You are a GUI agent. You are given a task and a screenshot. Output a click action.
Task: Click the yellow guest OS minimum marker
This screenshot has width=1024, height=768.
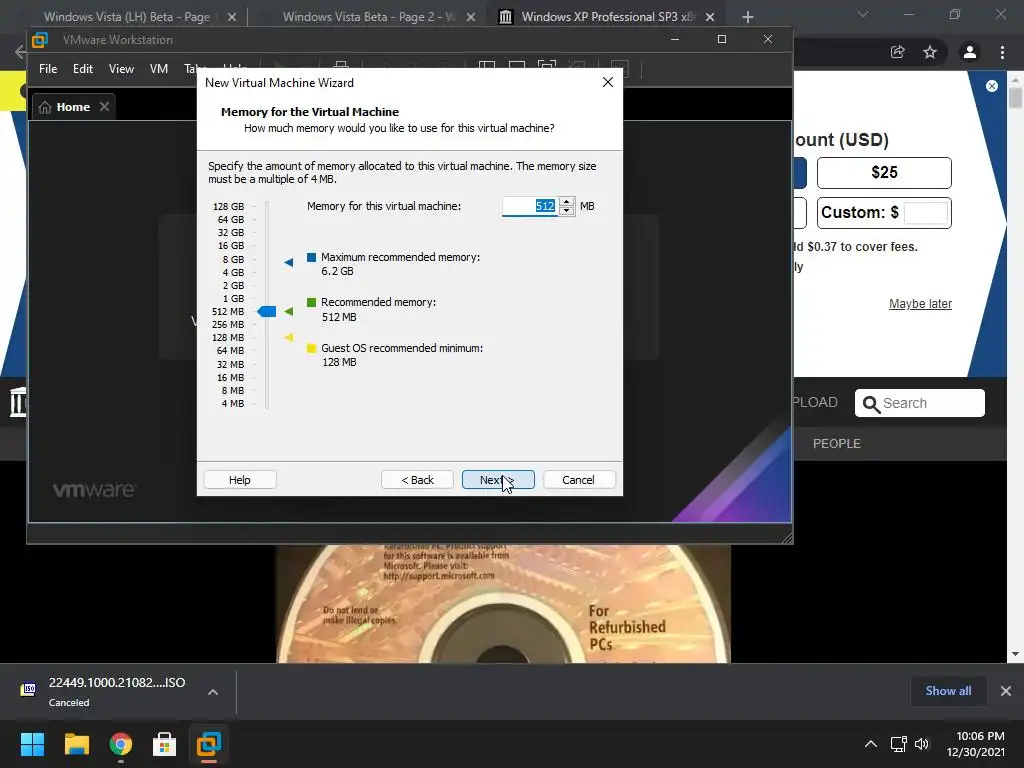click(289, 338)
